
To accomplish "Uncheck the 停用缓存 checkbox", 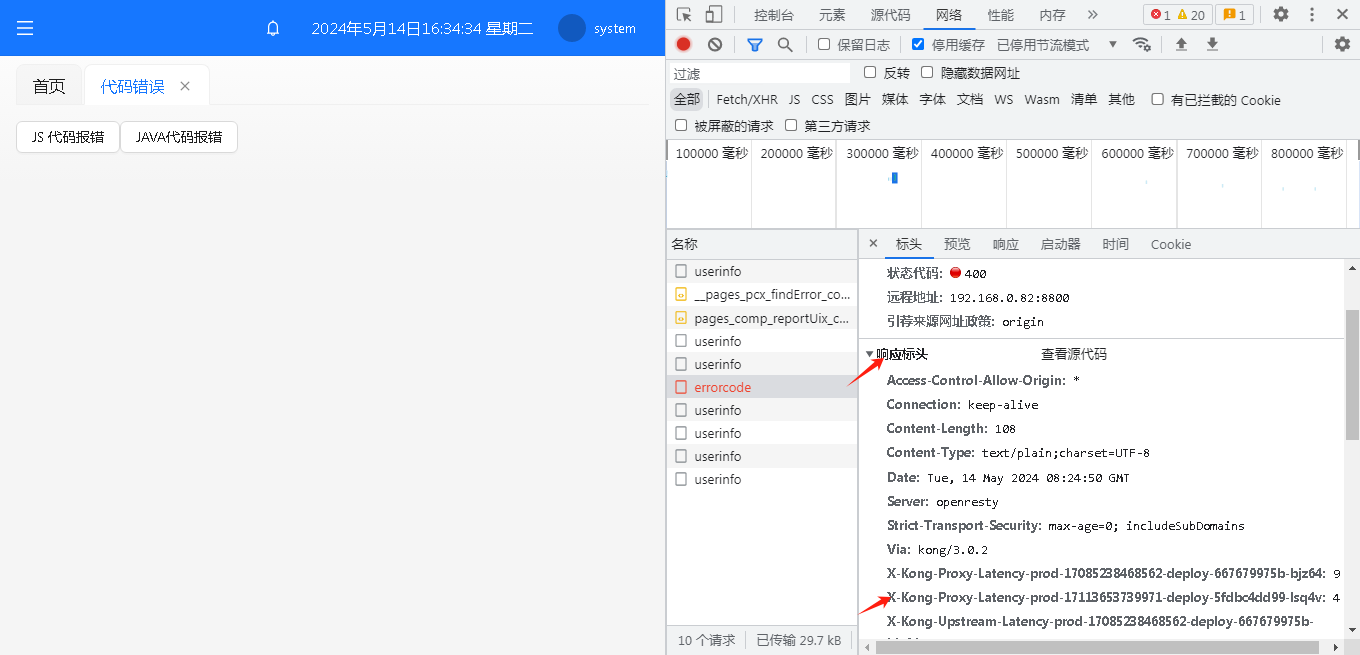I will [x=918, y=44].
